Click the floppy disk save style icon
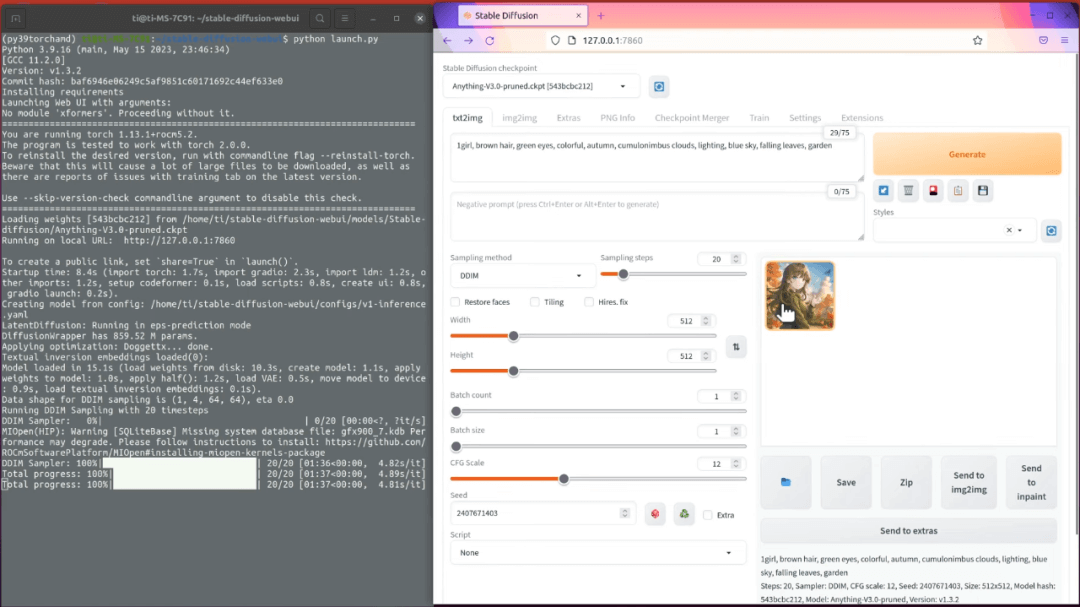This screenshot has height=607, width=1080. click(x=983, y=190)
